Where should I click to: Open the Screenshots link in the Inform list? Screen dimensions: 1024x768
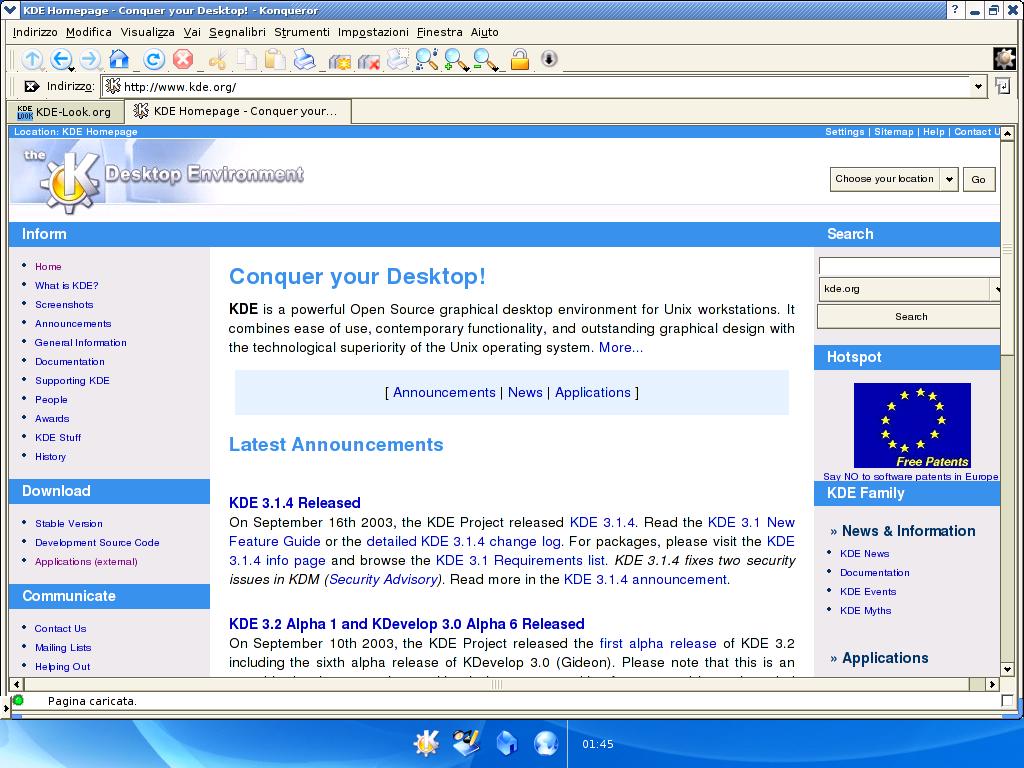coord(64,304)
